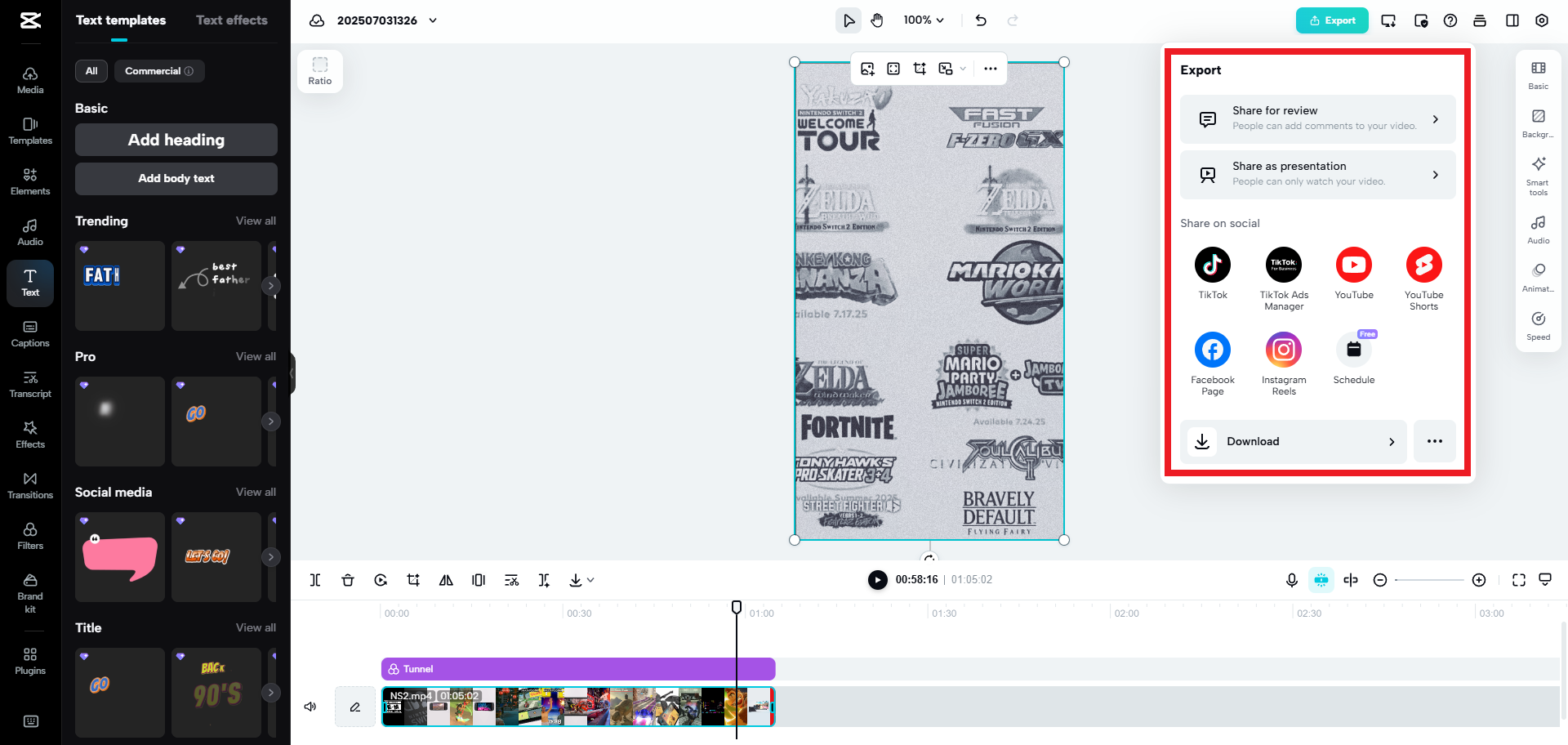This screenshot has height=745, width=1568.
Task: Expand the download chevron in the timeline toolbar
Action: click(590, 580)
